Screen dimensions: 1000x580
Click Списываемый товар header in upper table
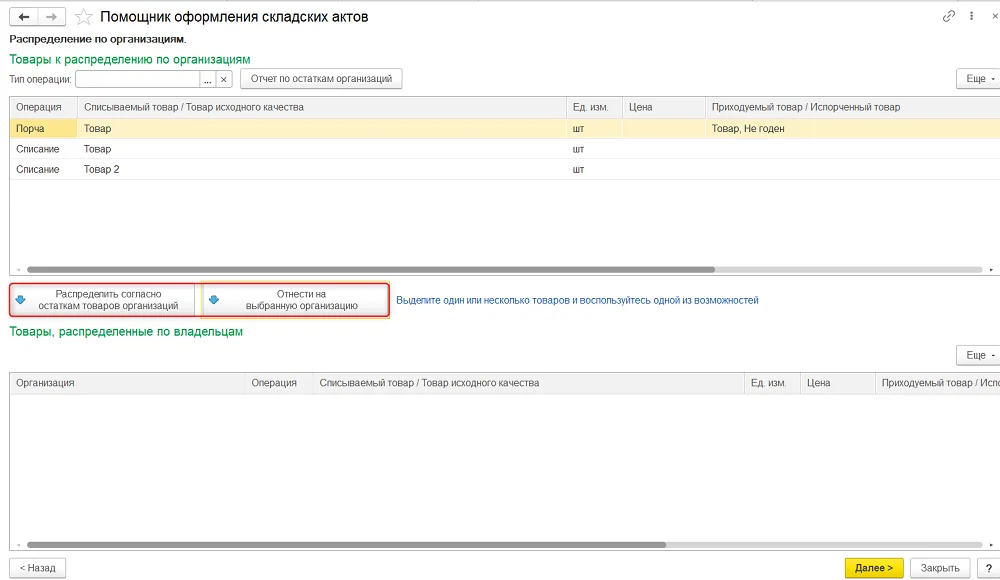point(322,107)
